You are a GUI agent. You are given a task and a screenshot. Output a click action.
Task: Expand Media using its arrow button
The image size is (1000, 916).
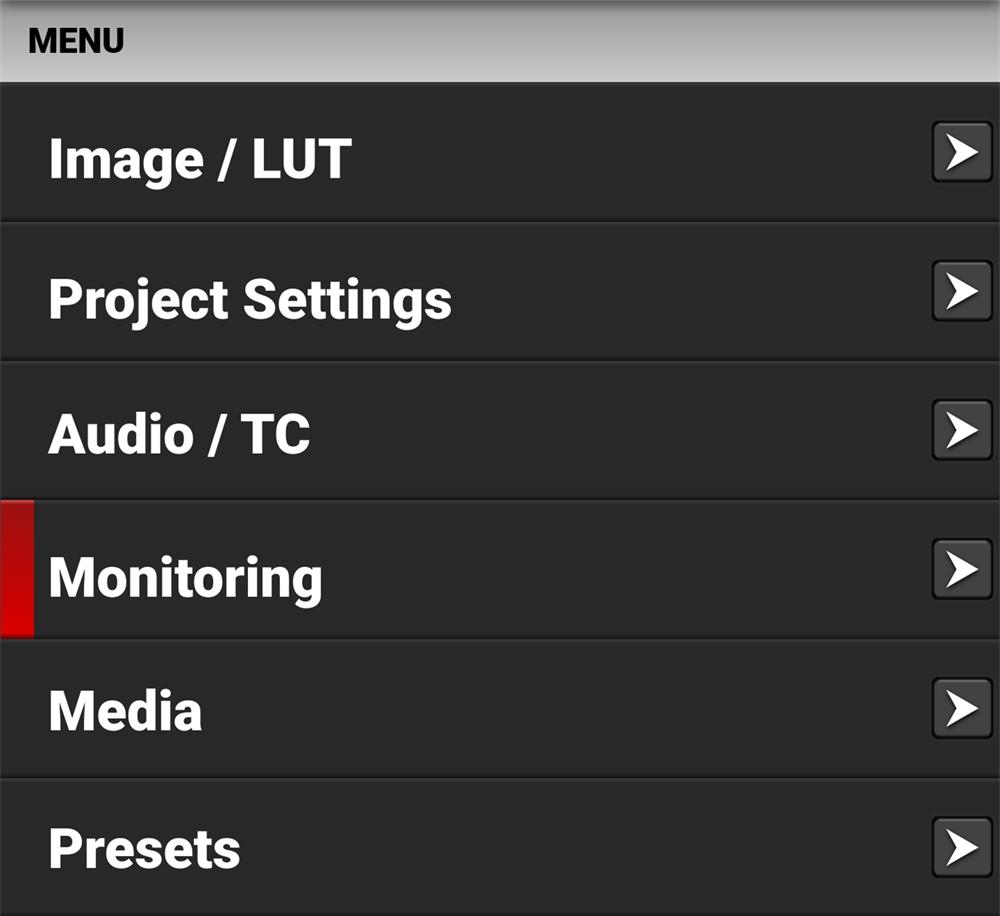click(x=961, y=708)
